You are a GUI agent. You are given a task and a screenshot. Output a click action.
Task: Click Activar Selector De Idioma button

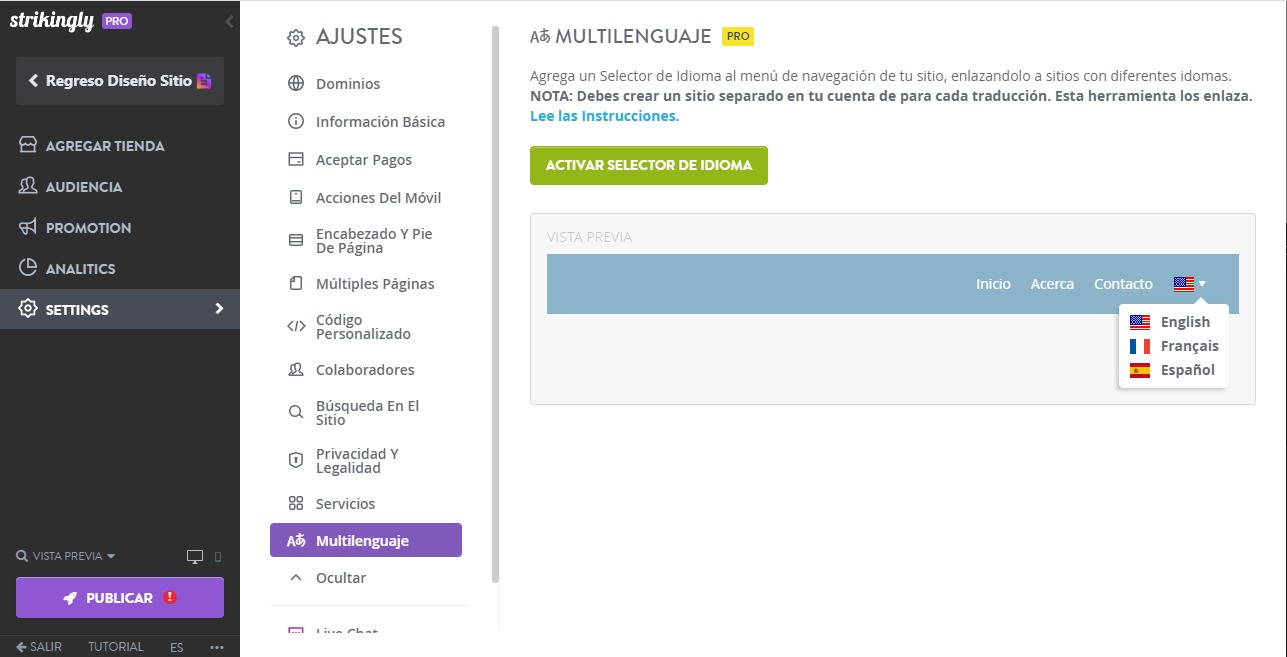click(x=649, y=165)
